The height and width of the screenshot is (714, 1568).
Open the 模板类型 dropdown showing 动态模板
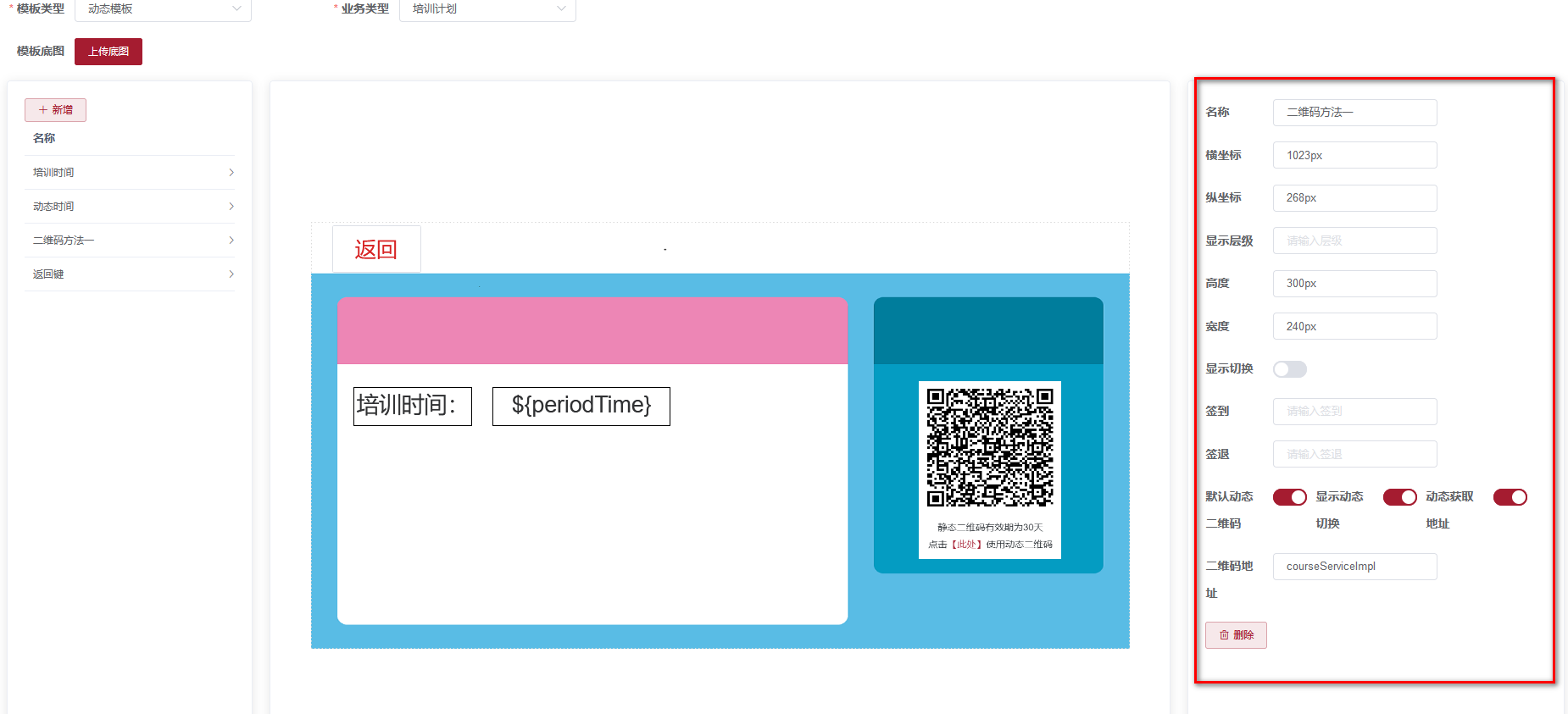pos(163,9)
